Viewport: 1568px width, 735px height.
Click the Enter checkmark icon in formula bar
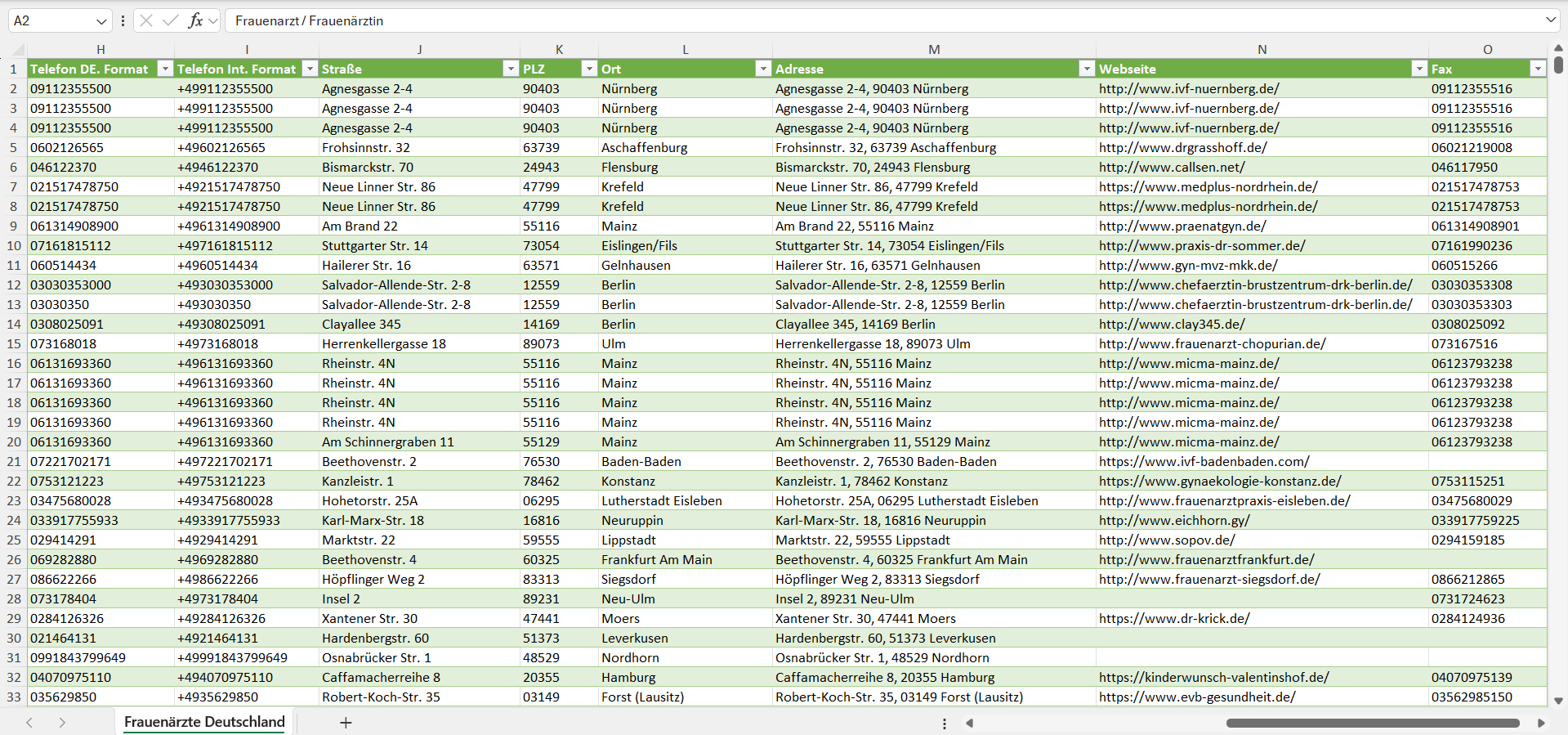pyautogui.click(x=171, y=20)
